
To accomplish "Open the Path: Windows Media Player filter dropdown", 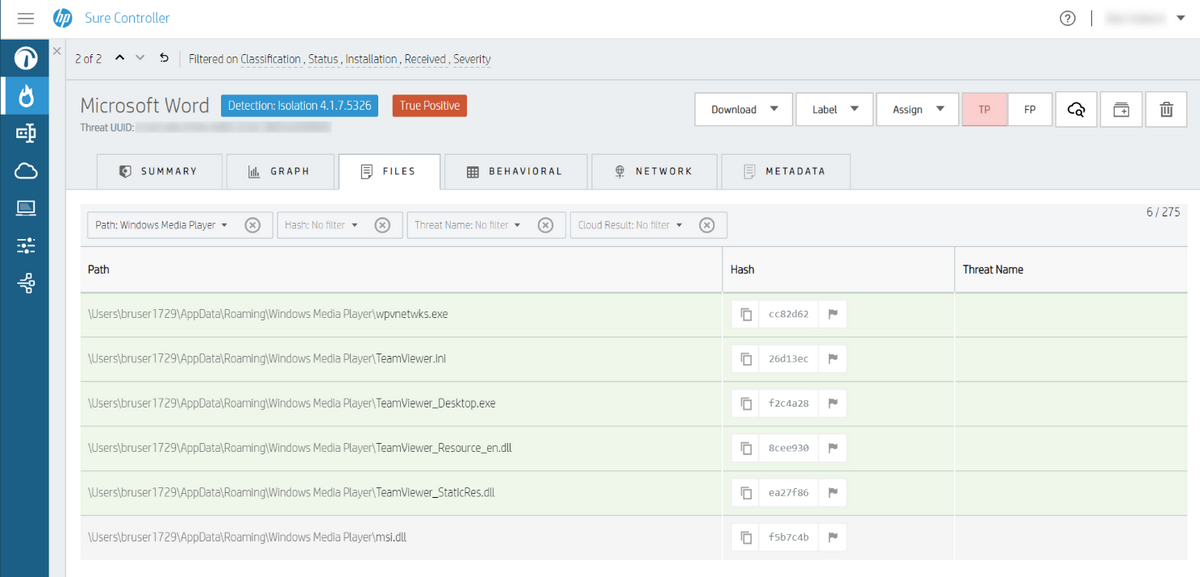I will [162, 225].
